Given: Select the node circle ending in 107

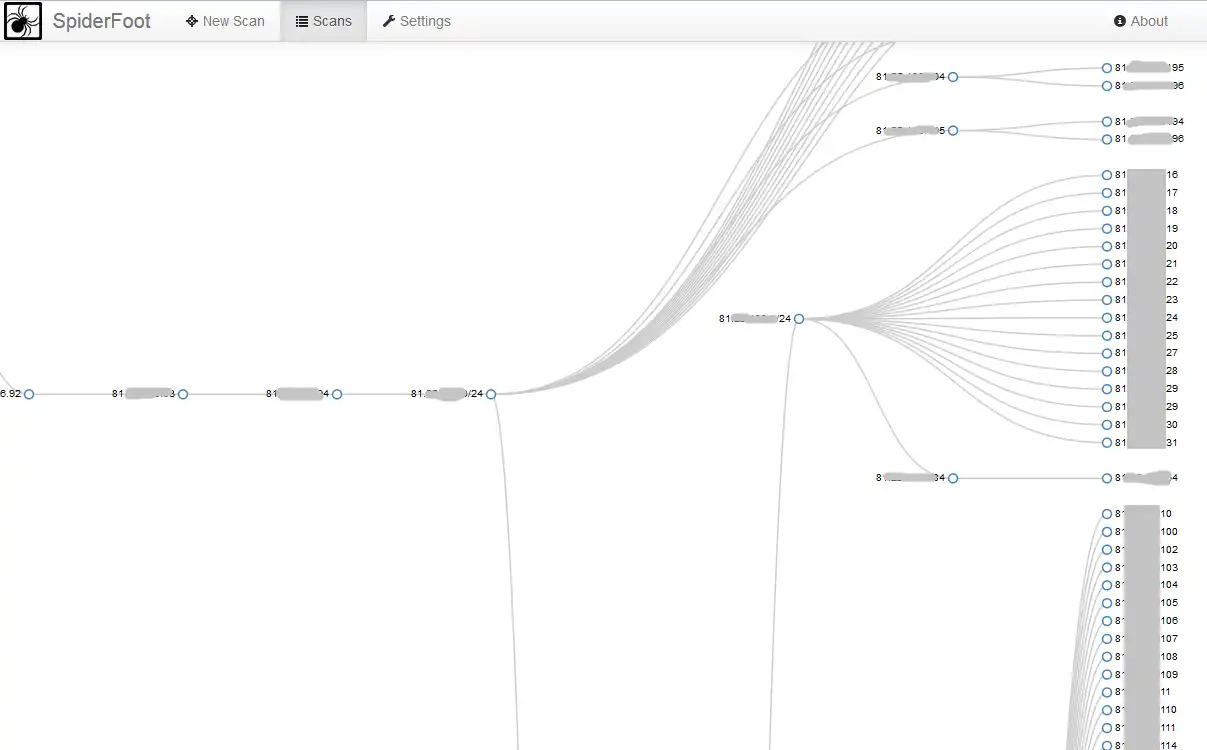Looking at the screenshot, I should click(x=1107, y=639).
